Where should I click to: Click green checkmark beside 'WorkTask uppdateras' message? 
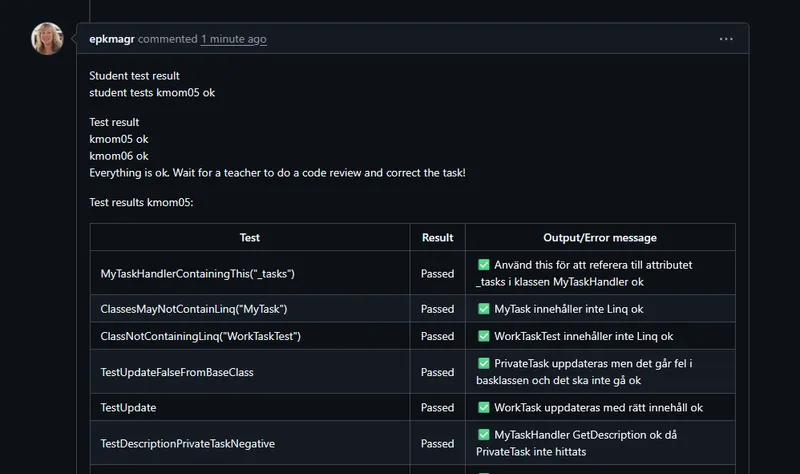click(484, 407)
